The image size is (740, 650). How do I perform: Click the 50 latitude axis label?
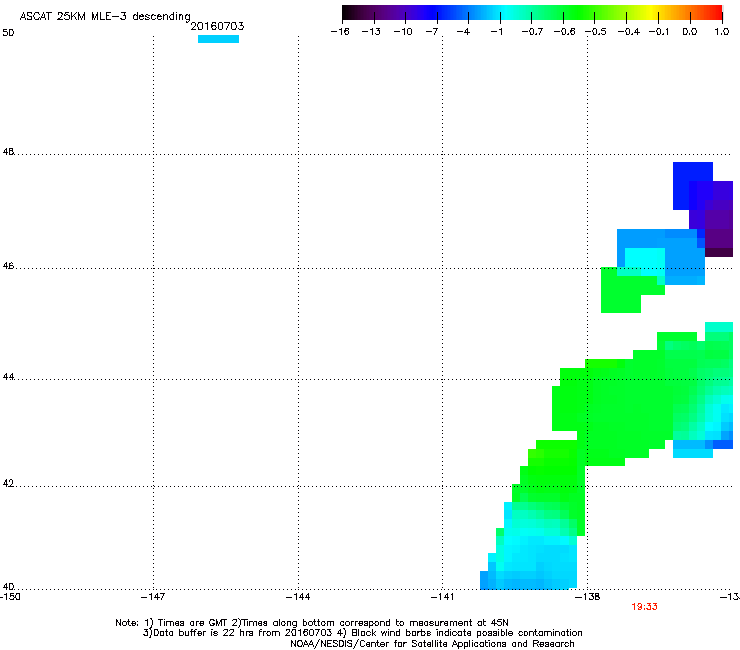pyautogui.click(x=8, y=33)
